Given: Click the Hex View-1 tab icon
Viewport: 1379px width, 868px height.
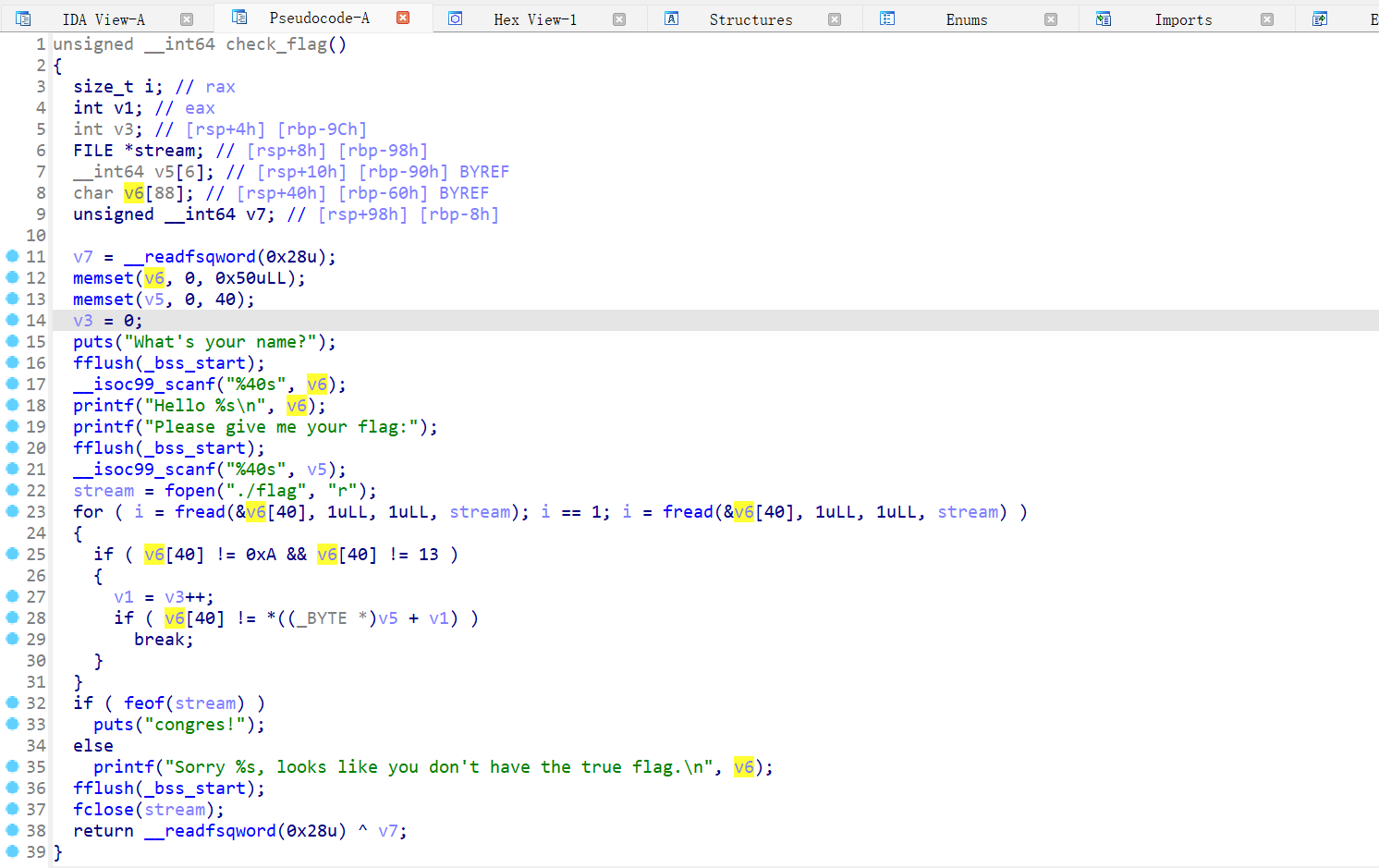Looking at the screenshot, I should (455, 18).
